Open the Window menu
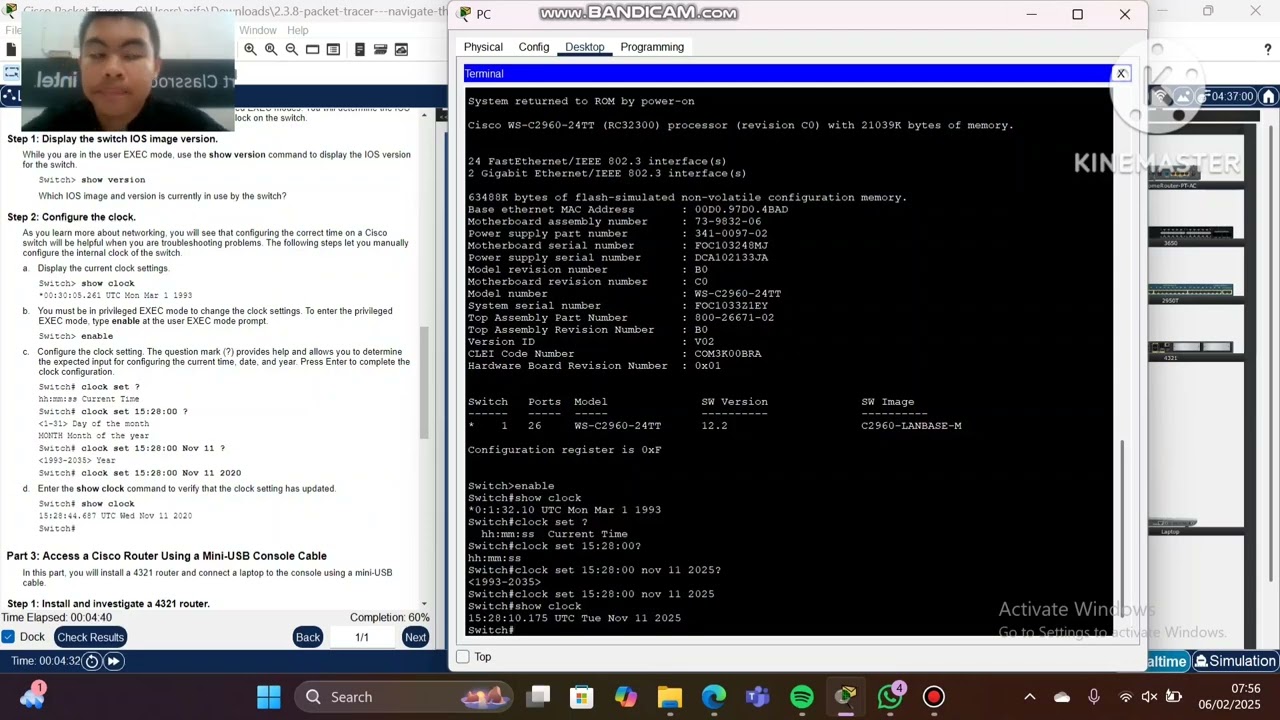Image resolution: width=1280 pixels, height=720 pixels. [x=257, y=30]
